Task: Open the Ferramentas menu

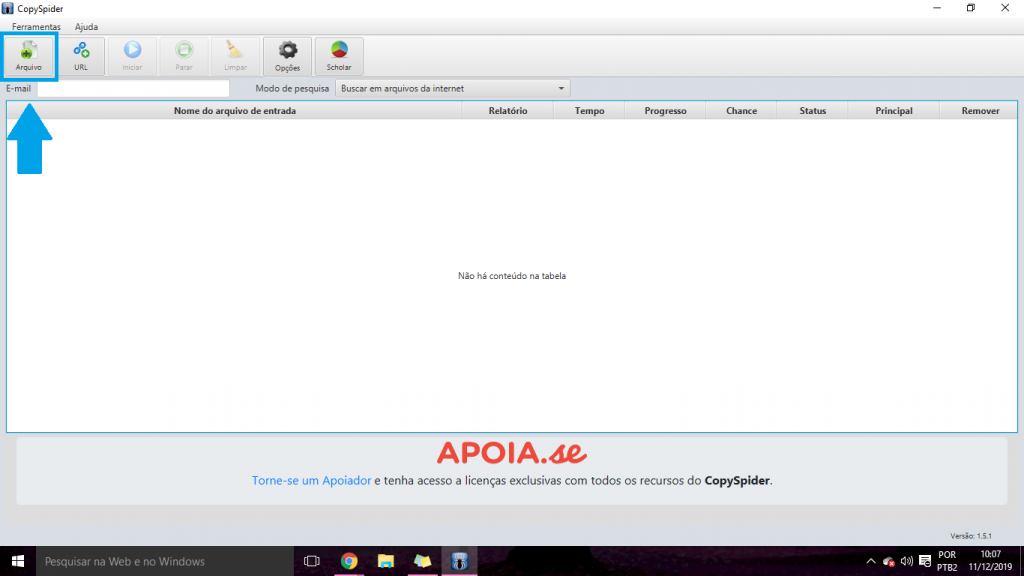Action: pyautogui.click(x=36, y=27)
